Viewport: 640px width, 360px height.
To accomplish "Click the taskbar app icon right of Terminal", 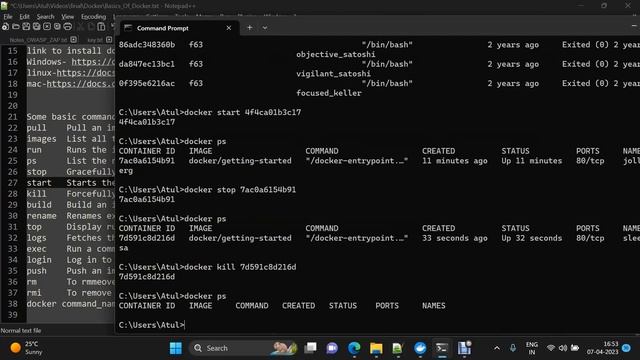I will pos(464,348).
